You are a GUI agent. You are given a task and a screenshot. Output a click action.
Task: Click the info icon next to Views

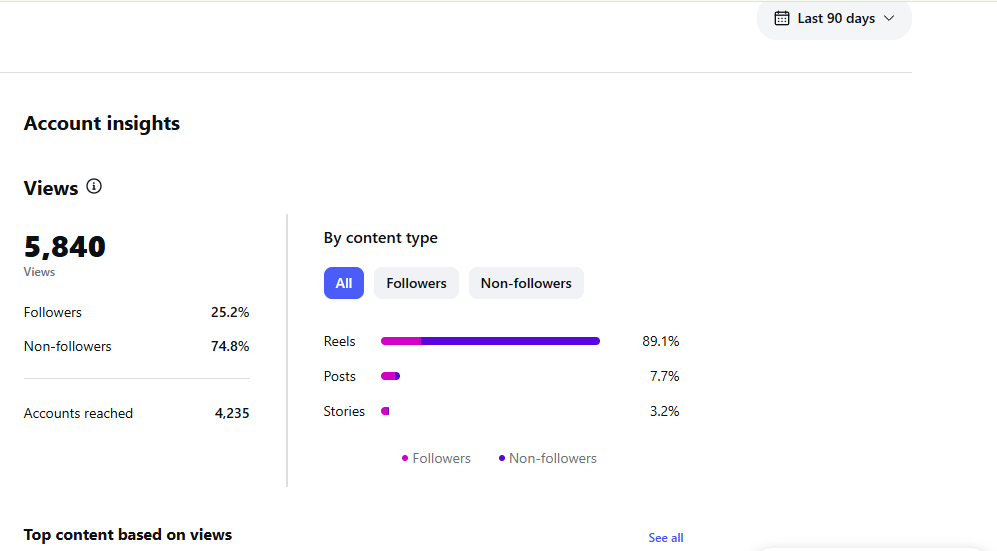point(94,186)
